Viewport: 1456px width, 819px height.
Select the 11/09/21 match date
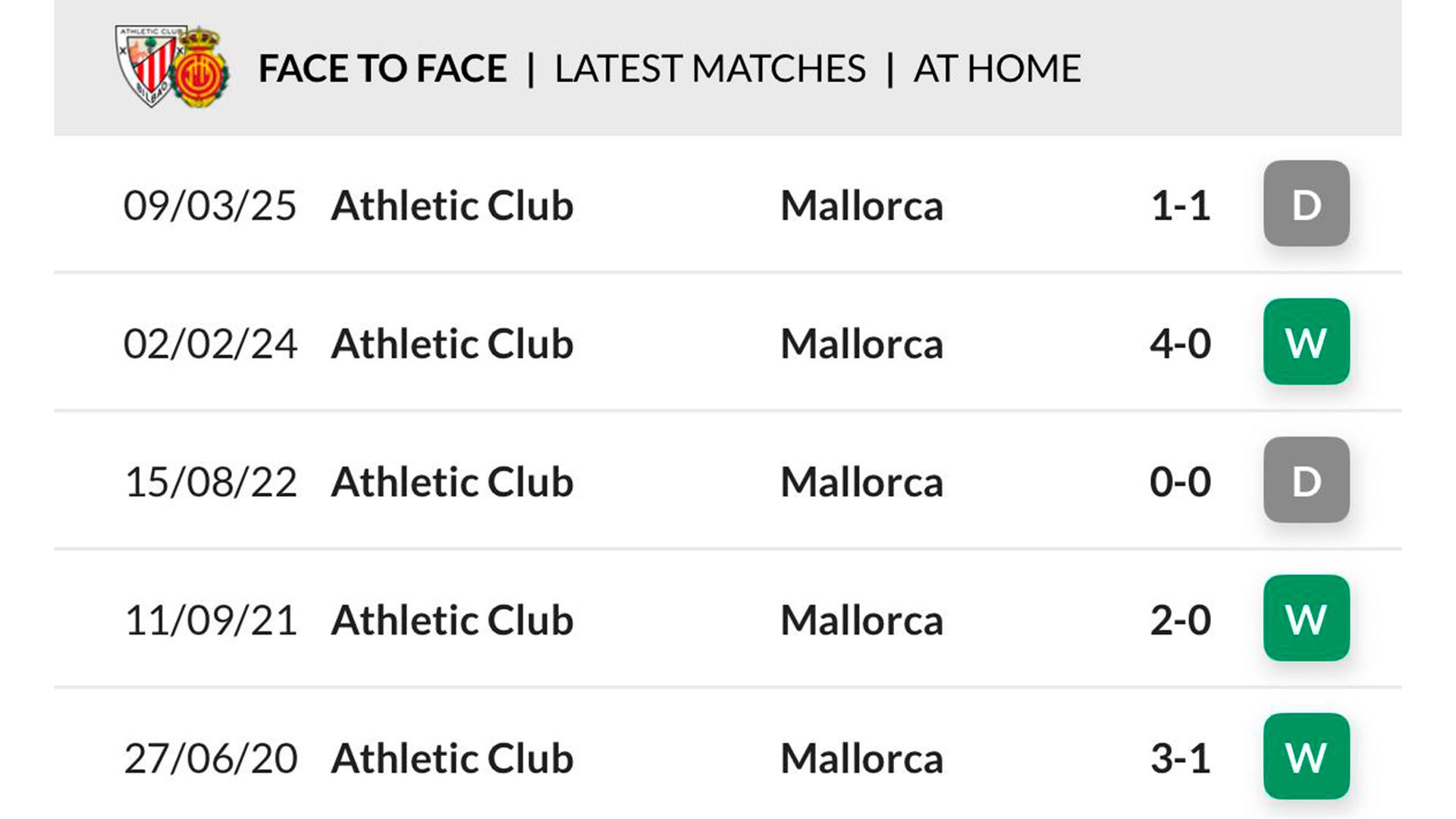click(x=210, y=620)
